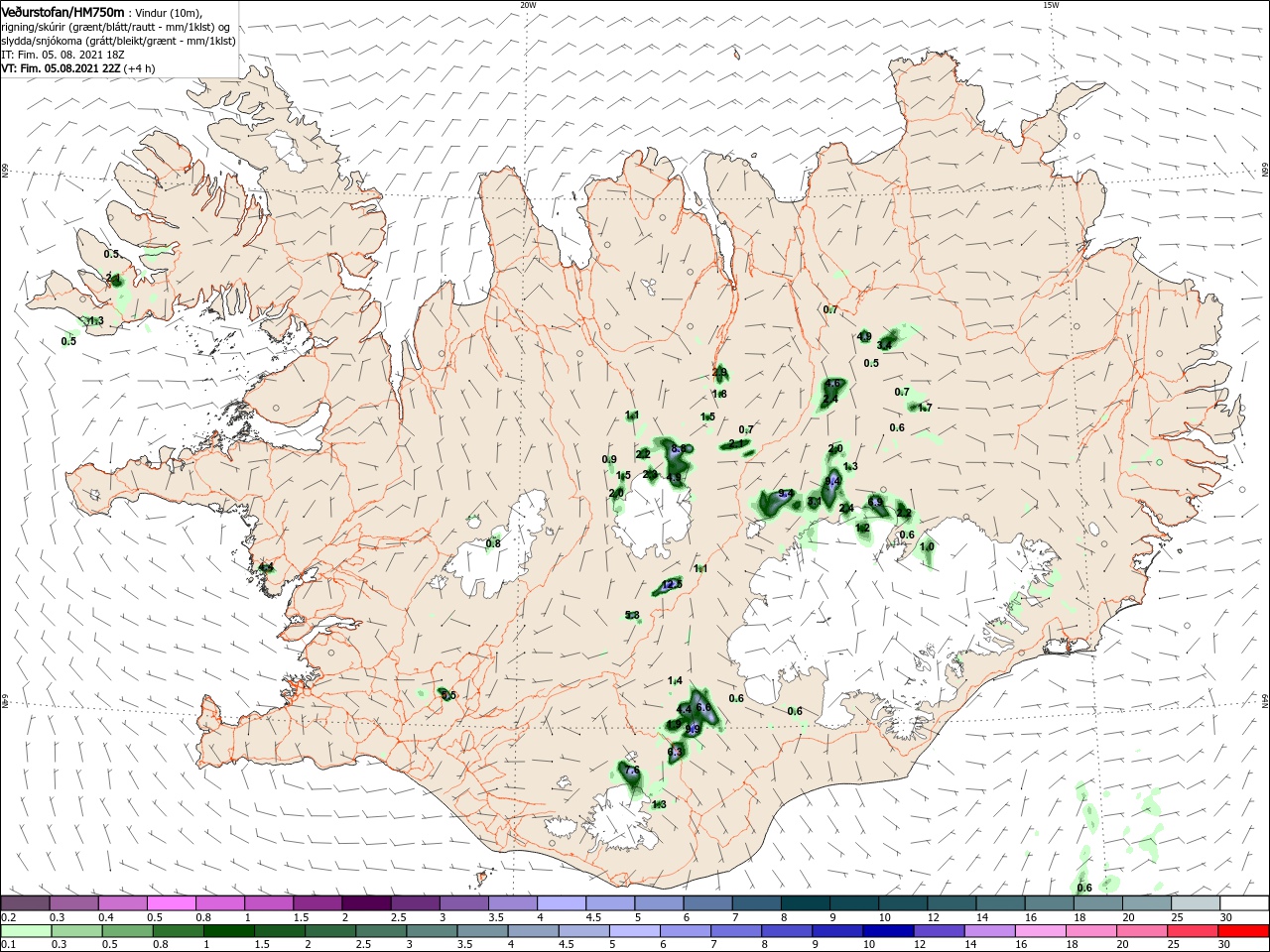Select the pale green 0.1 rain legend swatch
The width and height of the screenshot is (1270, 952).
point(26,931)
